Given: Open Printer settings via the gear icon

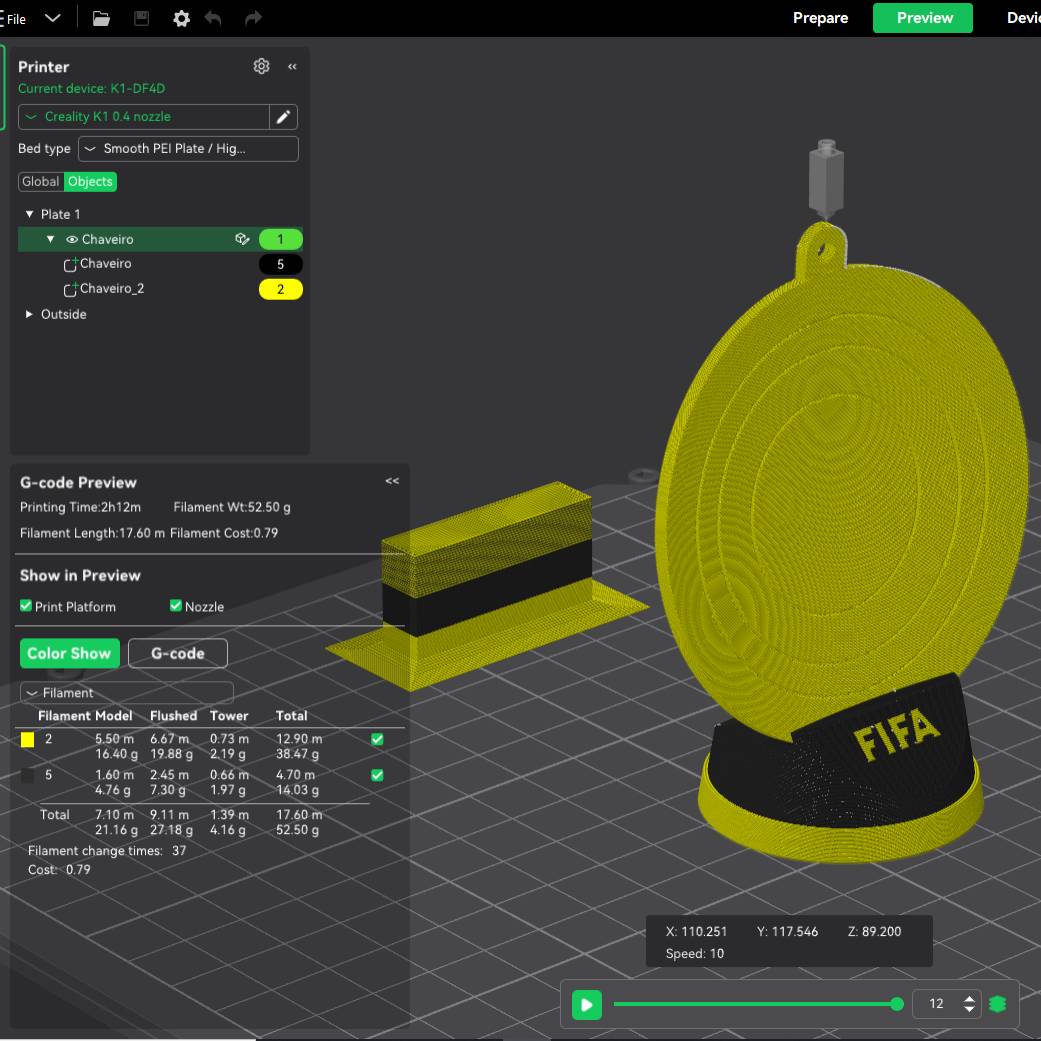Looking at the screenshot, I should [261, 66].
